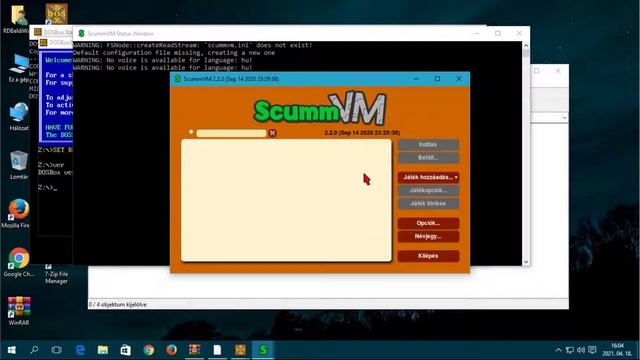Open the Windows Start menu
This screenshot has height=360, width=640.
coord(11,350)
